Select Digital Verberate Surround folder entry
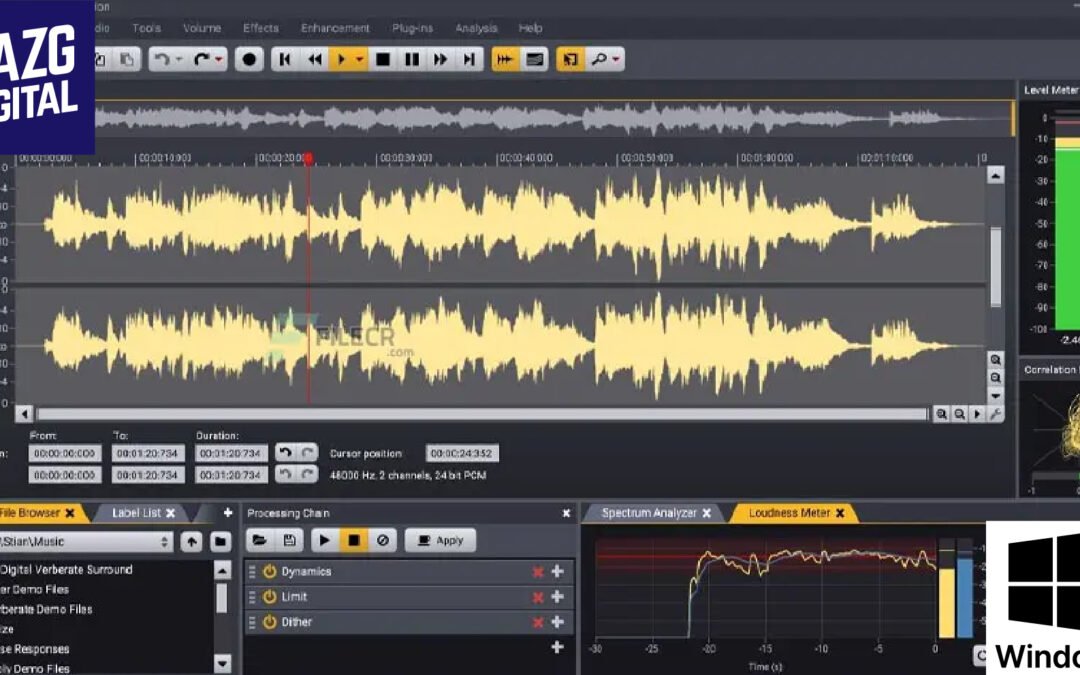The width and height of the screenshot is (1080, 675). [x=66, y=570]
